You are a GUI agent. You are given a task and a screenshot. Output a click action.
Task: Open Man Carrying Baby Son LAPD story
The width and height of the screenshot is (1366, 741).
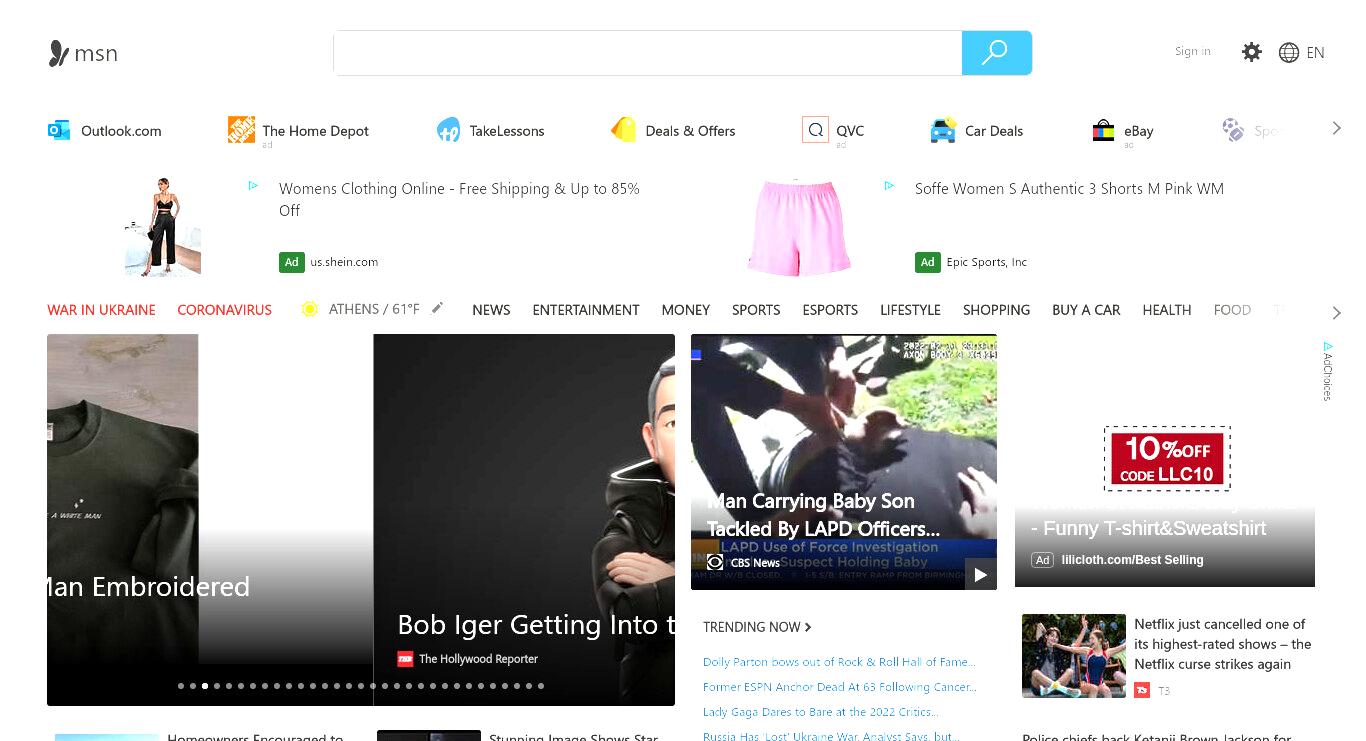click(x=823, y=514)
